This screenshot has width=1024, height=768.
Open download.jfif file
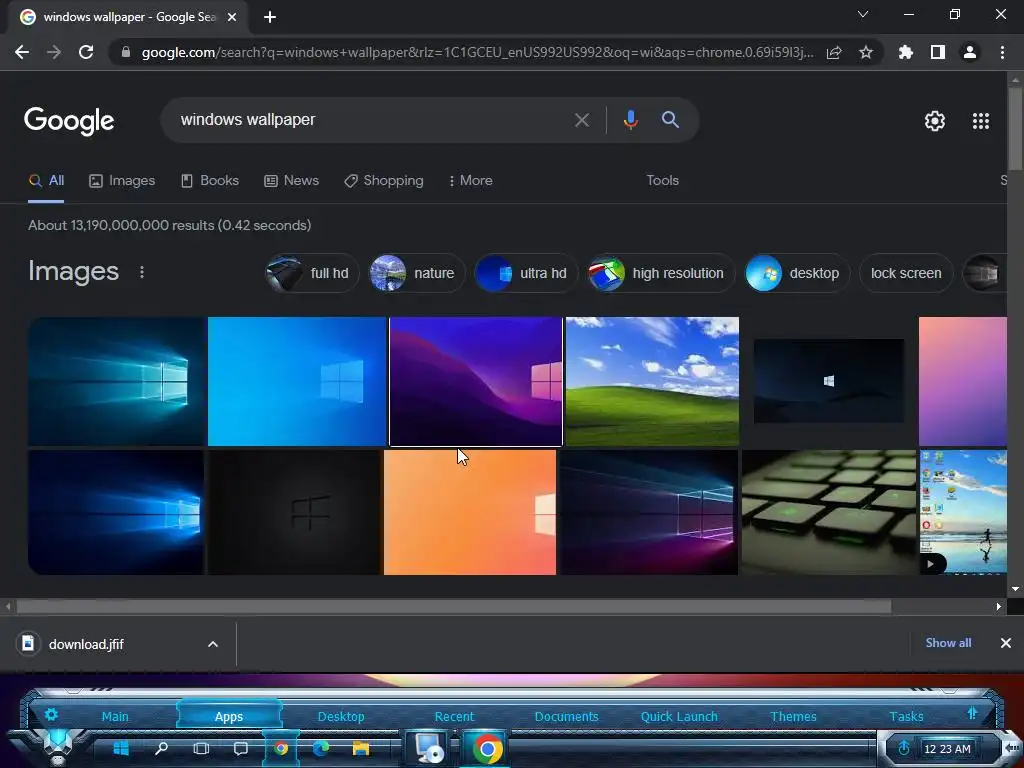86,644
